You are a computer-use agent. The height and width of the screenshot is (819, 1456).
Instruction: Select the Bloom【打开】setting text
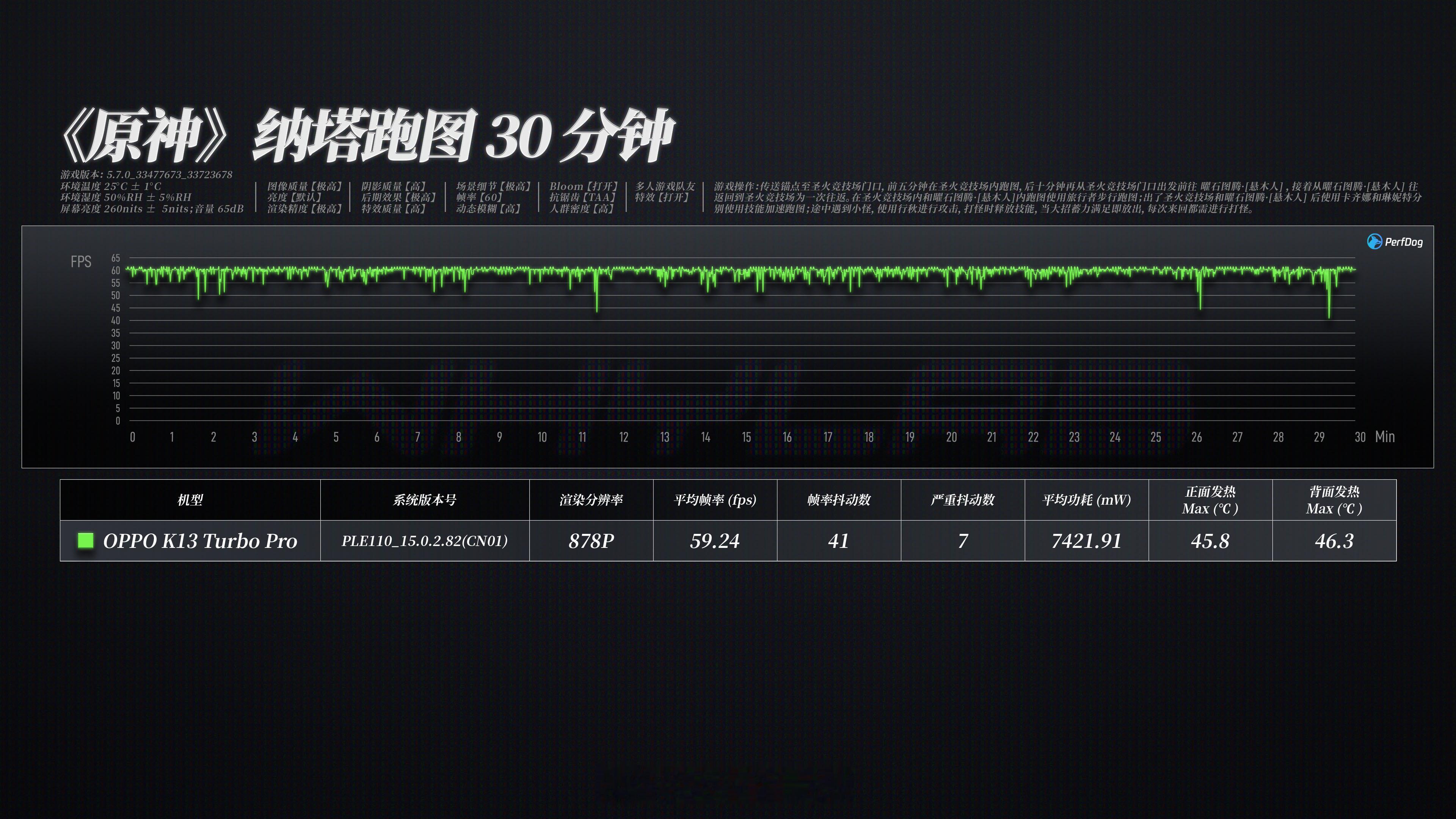[x=584, y=186]
